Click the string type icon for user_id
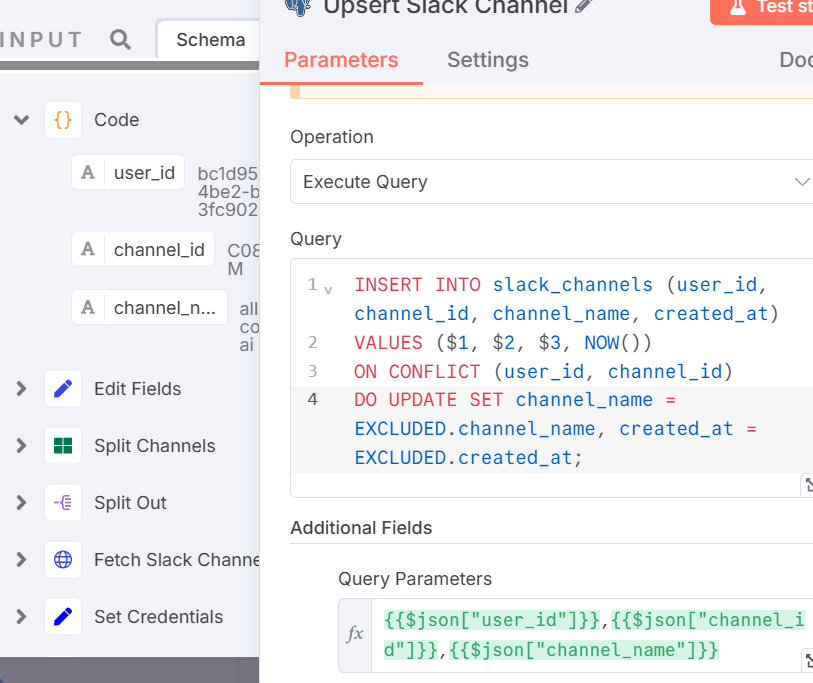Viewport: 813px width, 683px height. click(x=88, y=172)
